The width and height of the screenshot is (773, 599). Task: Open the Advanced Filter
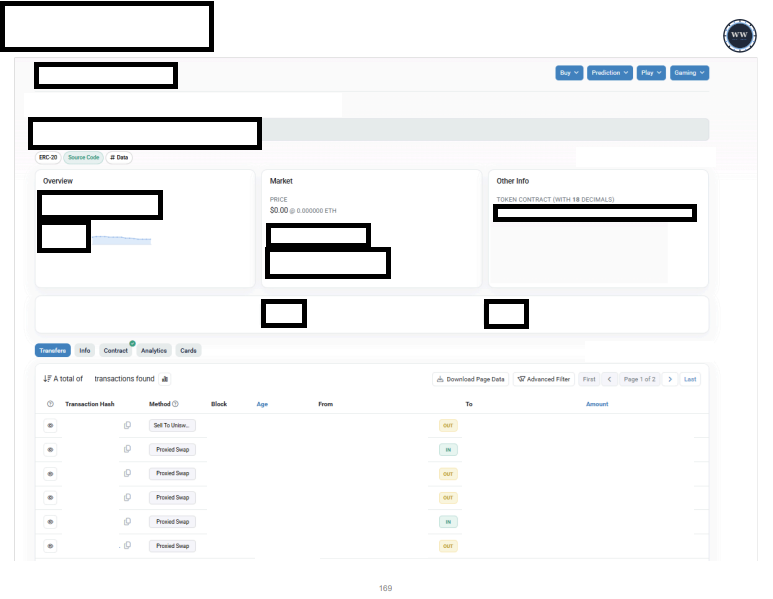tap(544, 379)
